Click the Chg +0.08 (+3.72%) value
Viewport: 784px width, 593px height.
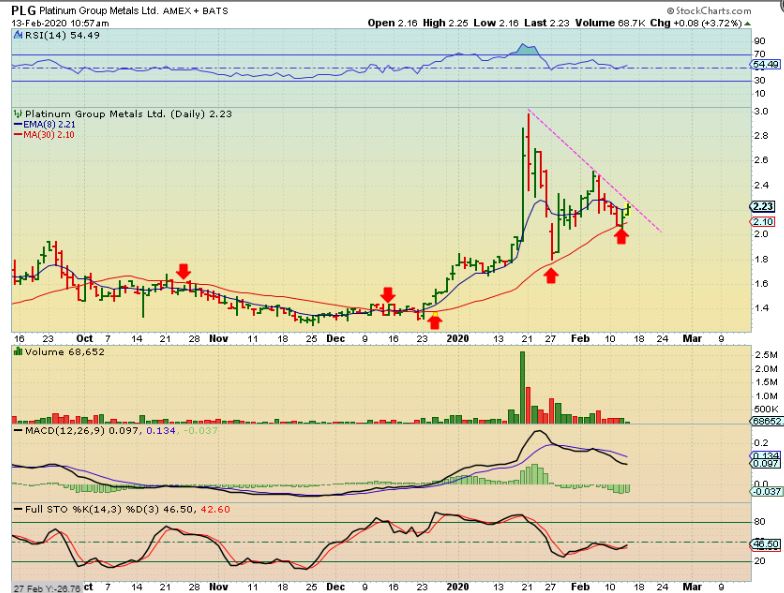(x=696, y=23)
